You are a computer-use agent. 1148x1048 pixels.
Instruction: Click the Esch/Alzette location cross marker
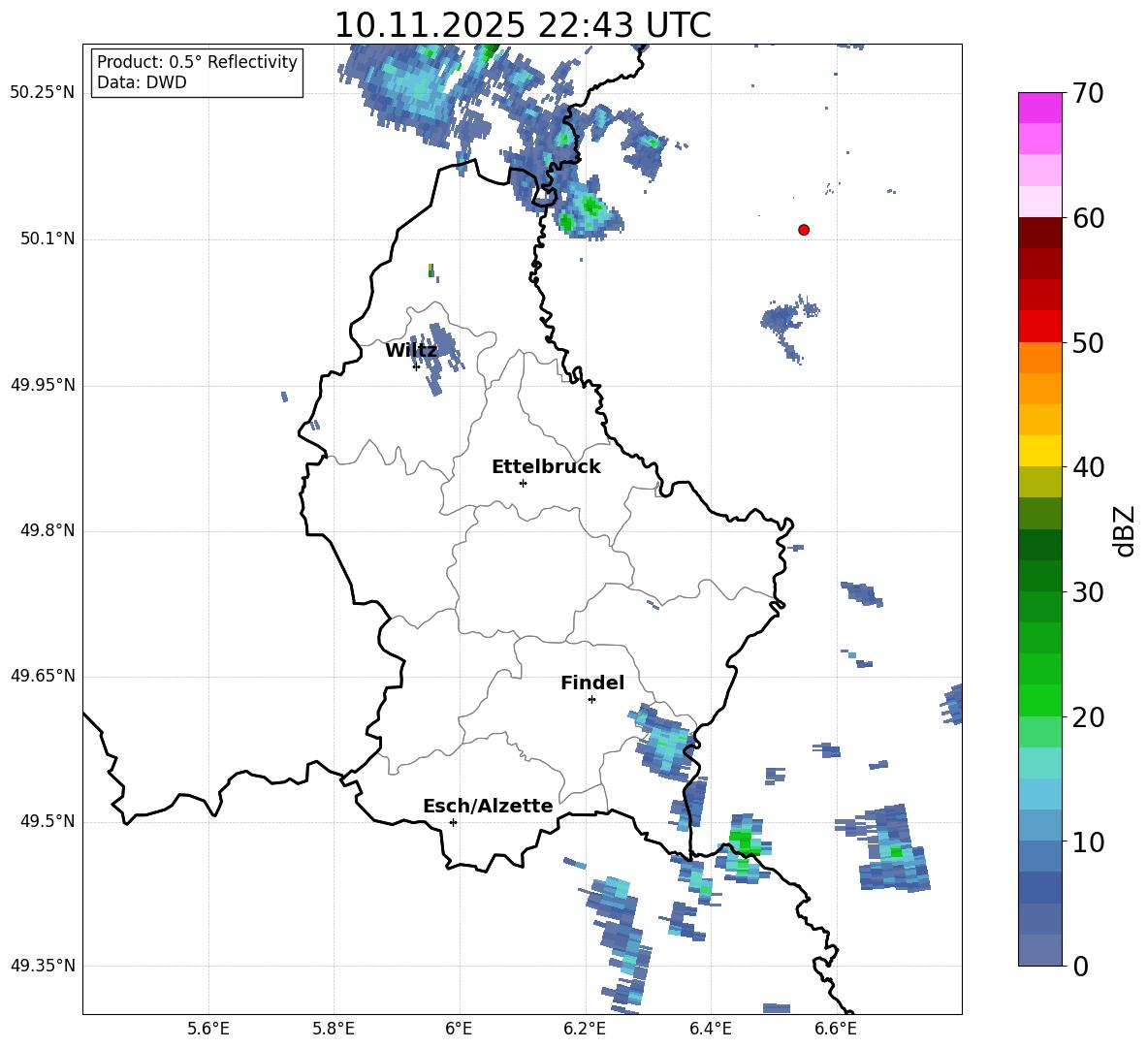pyautogui.click(x=453, y=822)
